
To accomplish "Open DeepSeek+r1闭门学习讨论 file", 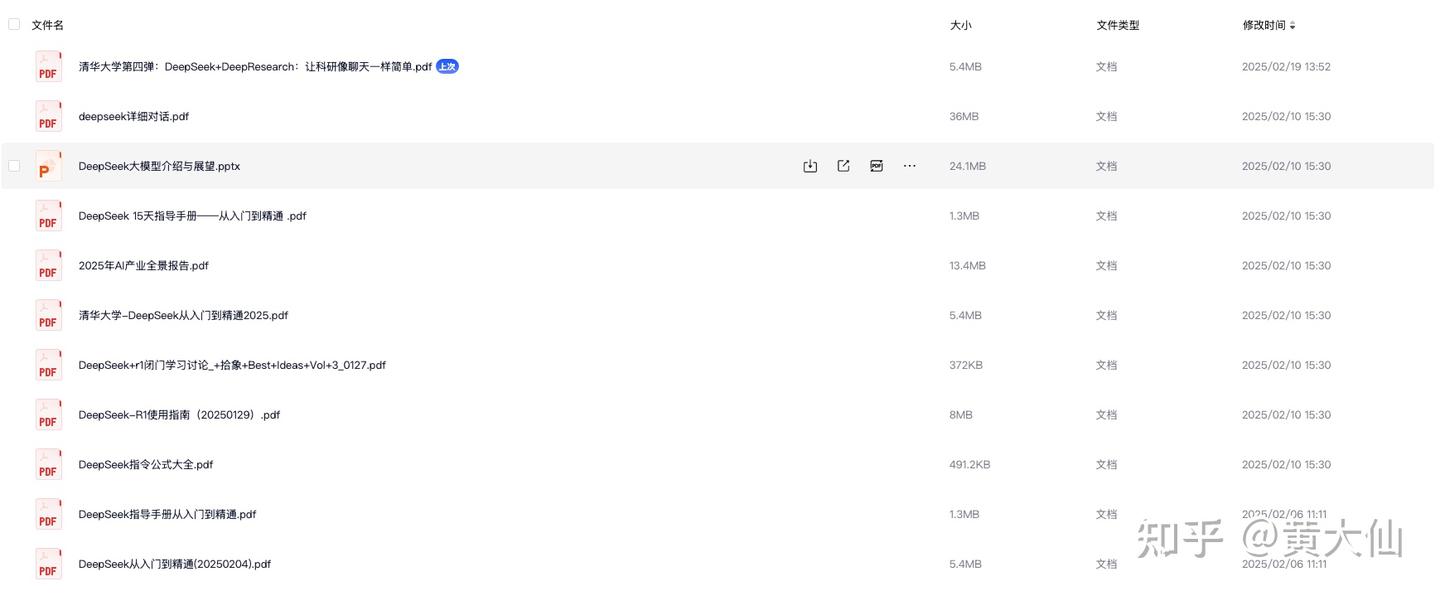I will click(232, 366).
